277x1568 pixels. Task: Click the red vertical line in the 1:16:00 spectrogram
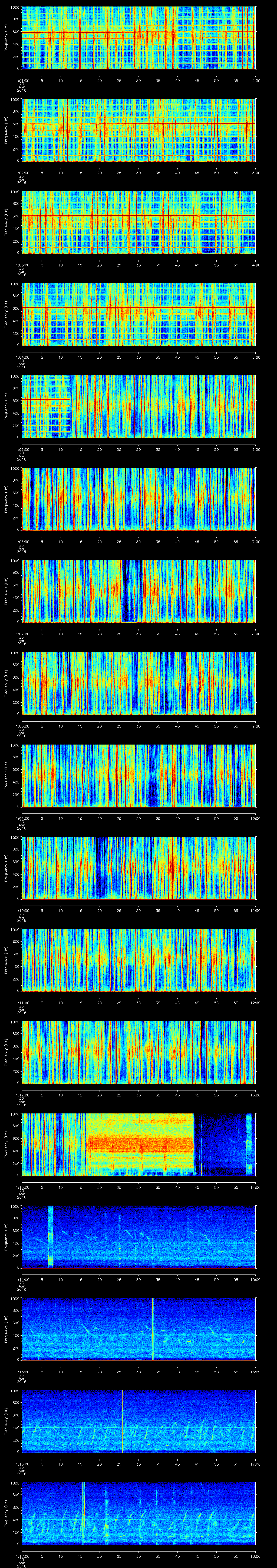(x=122, y=1421)
